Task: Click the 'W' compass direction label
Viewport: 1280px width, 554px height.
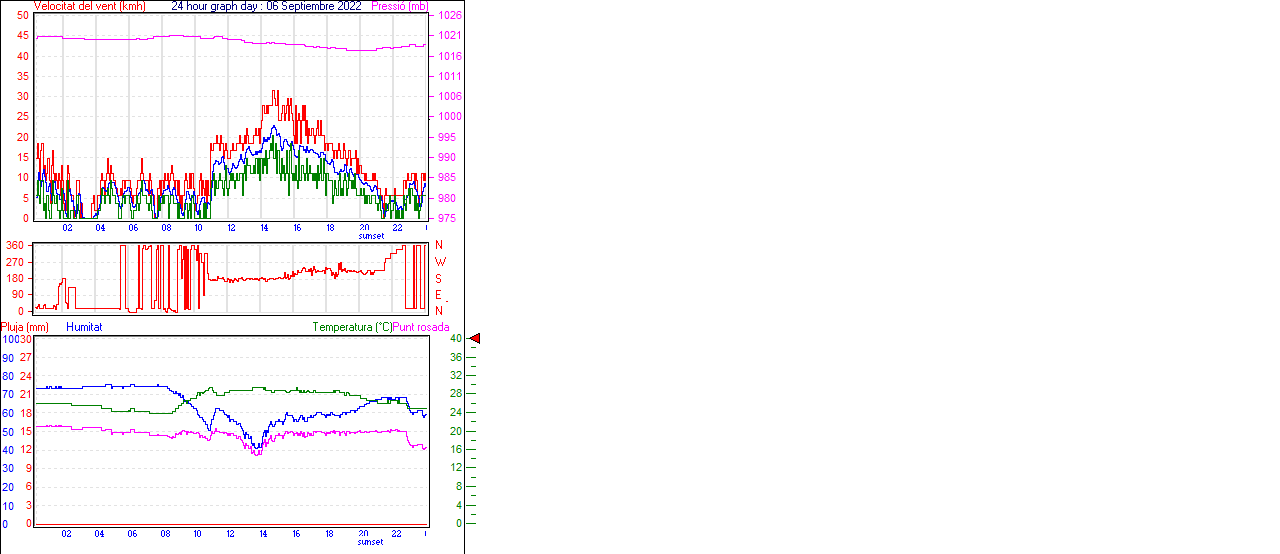Action: [x=439, y=262]
